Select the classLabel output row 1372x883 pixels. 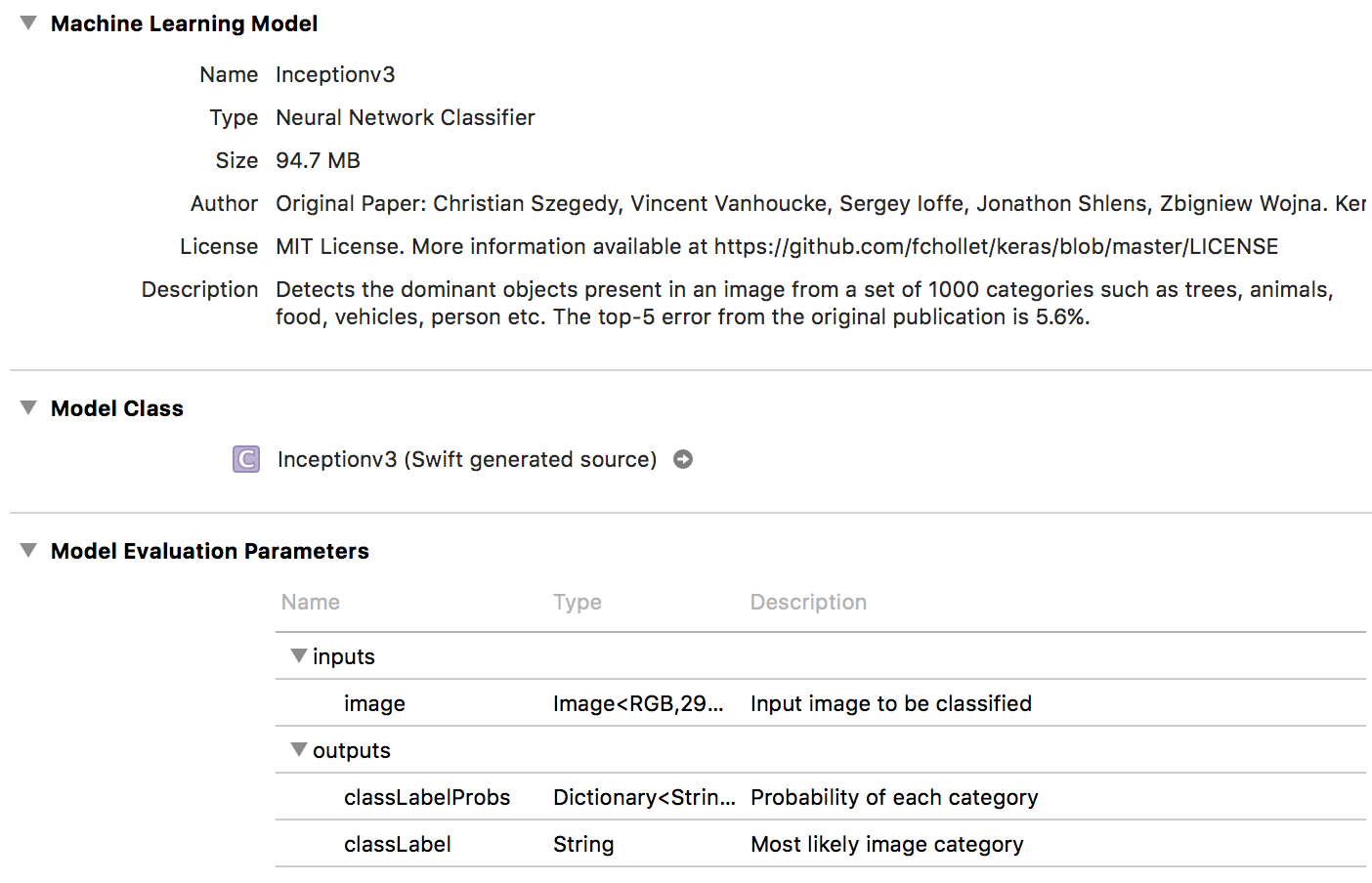[398, 844]
